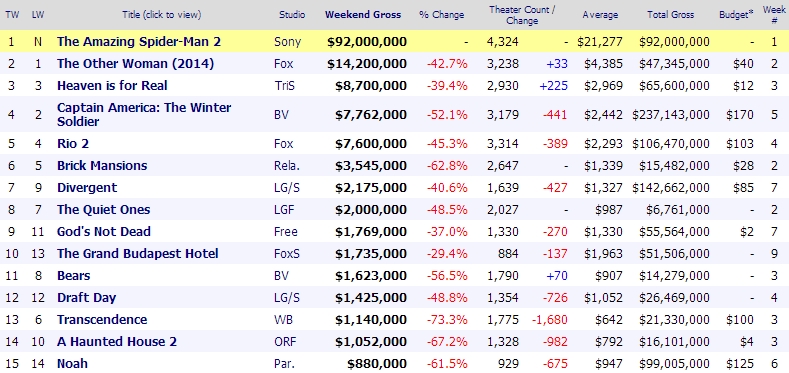
Task: Sort by Theater Count / Change header
Action: point(522,15)
